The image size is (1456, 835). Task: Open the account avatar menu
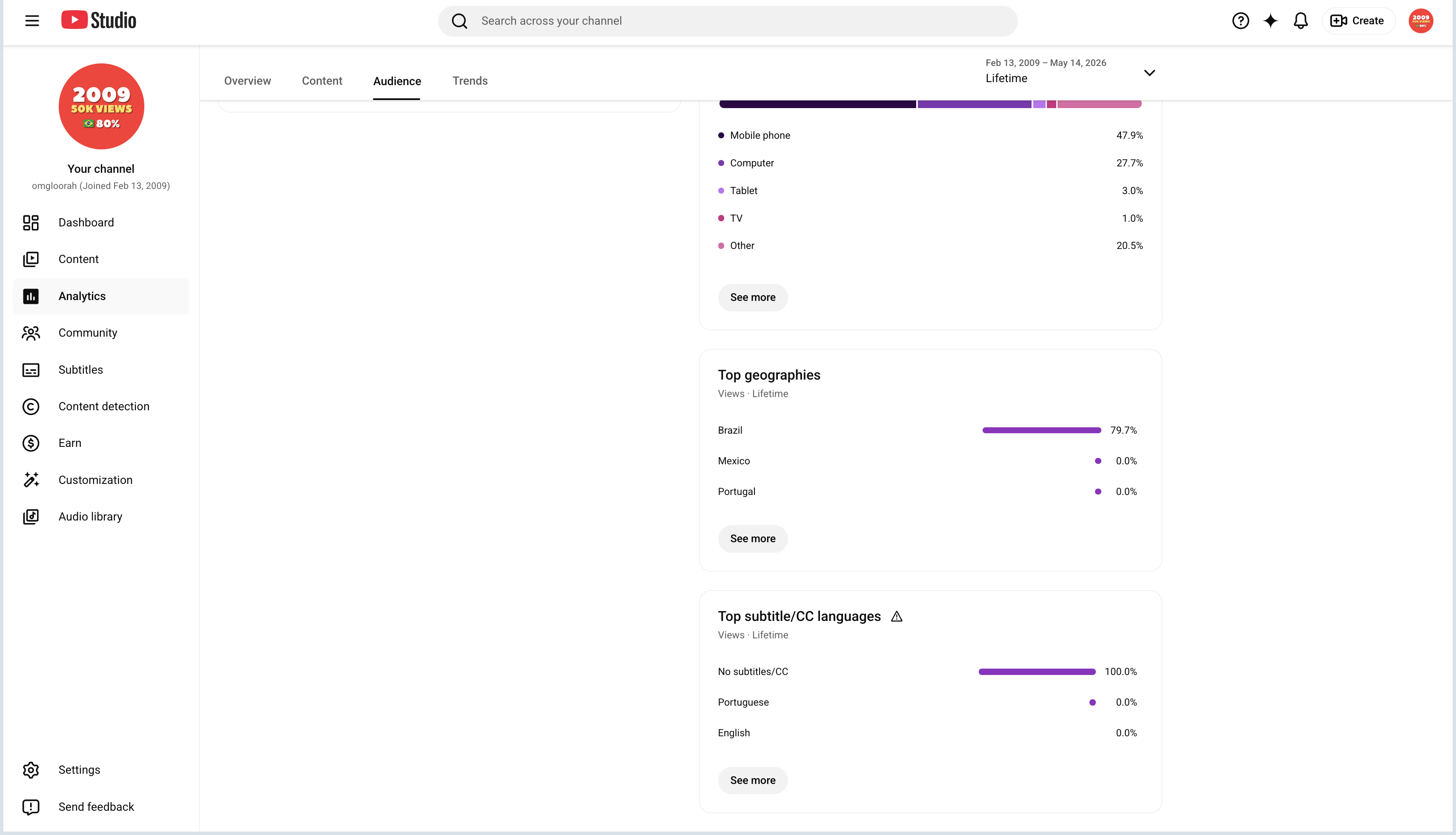pyautogui.click(x=1421, y=21)
